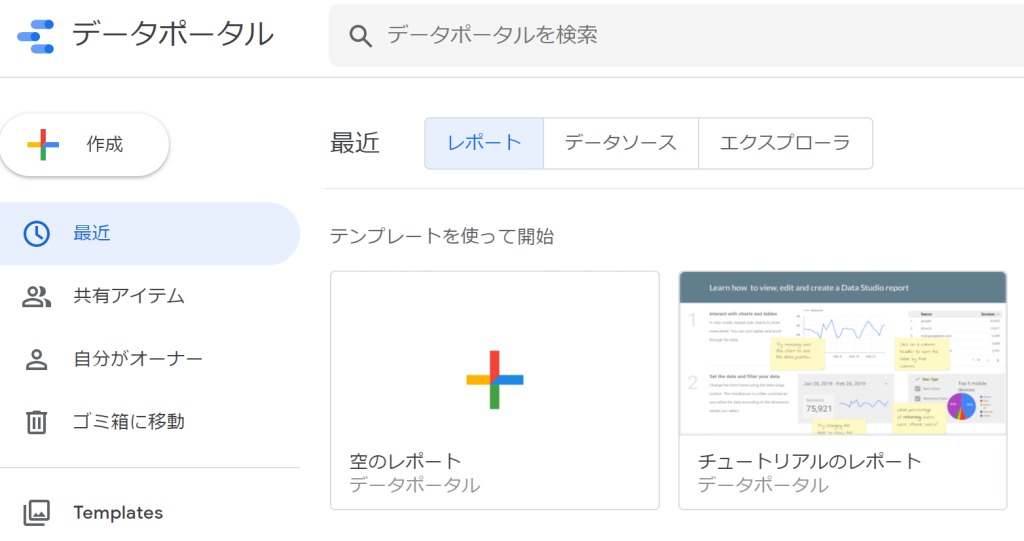The image size is (1024, 541).
Task: Click the plus icon in 空のレポート card
Action: [494, 380]
